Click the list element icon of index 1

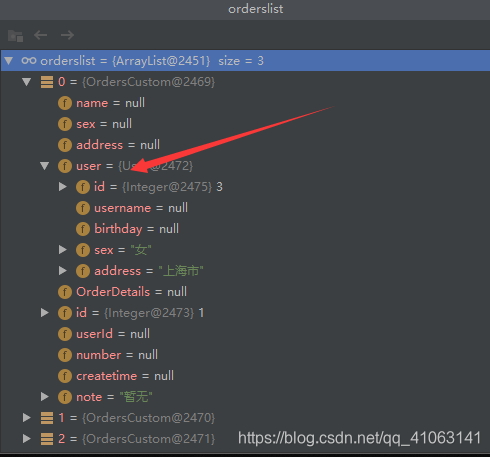pyautogui.click(x=47, y=418)
